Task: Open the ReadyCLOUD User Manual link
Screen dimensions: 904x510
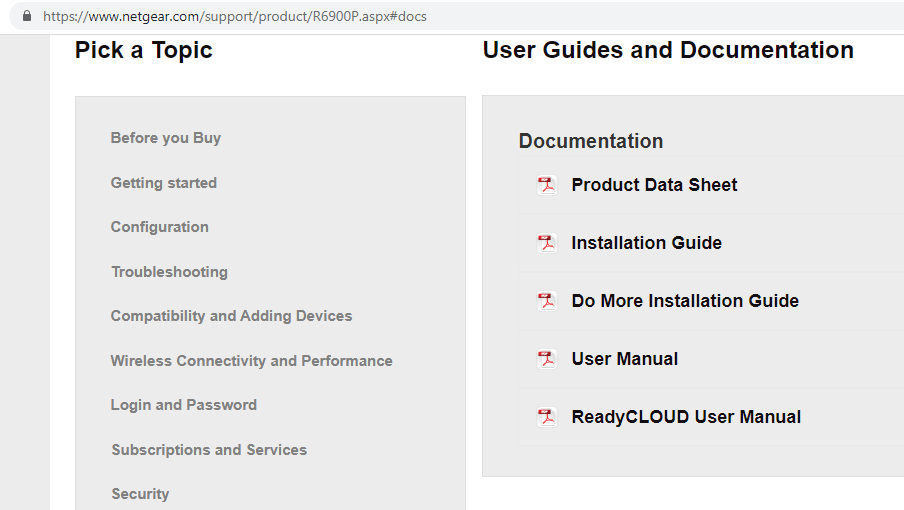Action: tap(686, 417)
